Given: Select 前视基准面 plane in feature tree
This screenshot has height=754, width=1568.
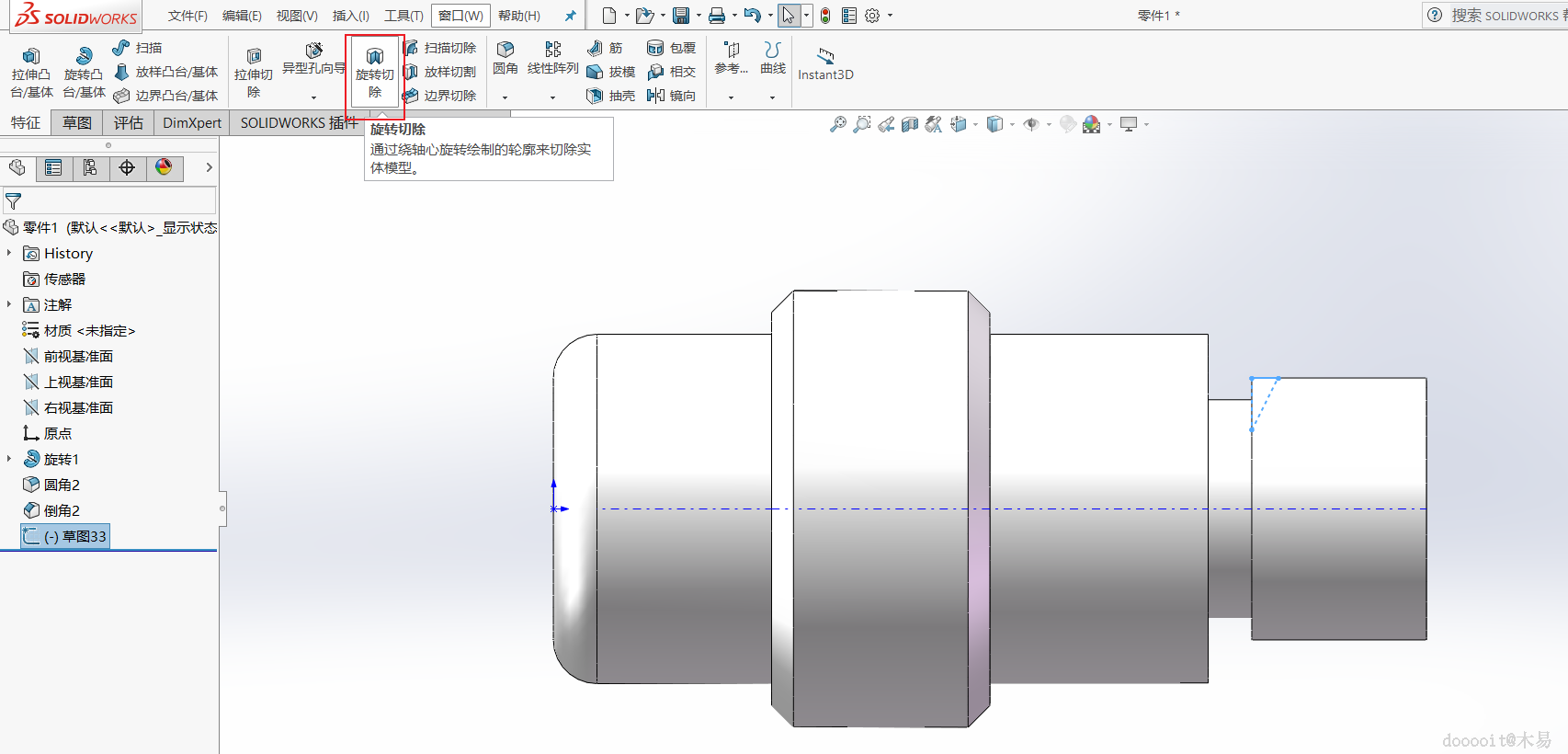Looking at the screenshot, I should [x=78, y=356].
